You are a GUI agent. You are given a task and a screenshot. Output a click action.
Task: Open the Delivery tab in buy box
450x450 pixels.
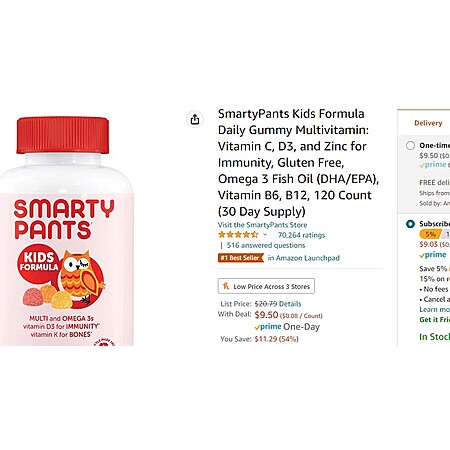coord(428,123)
